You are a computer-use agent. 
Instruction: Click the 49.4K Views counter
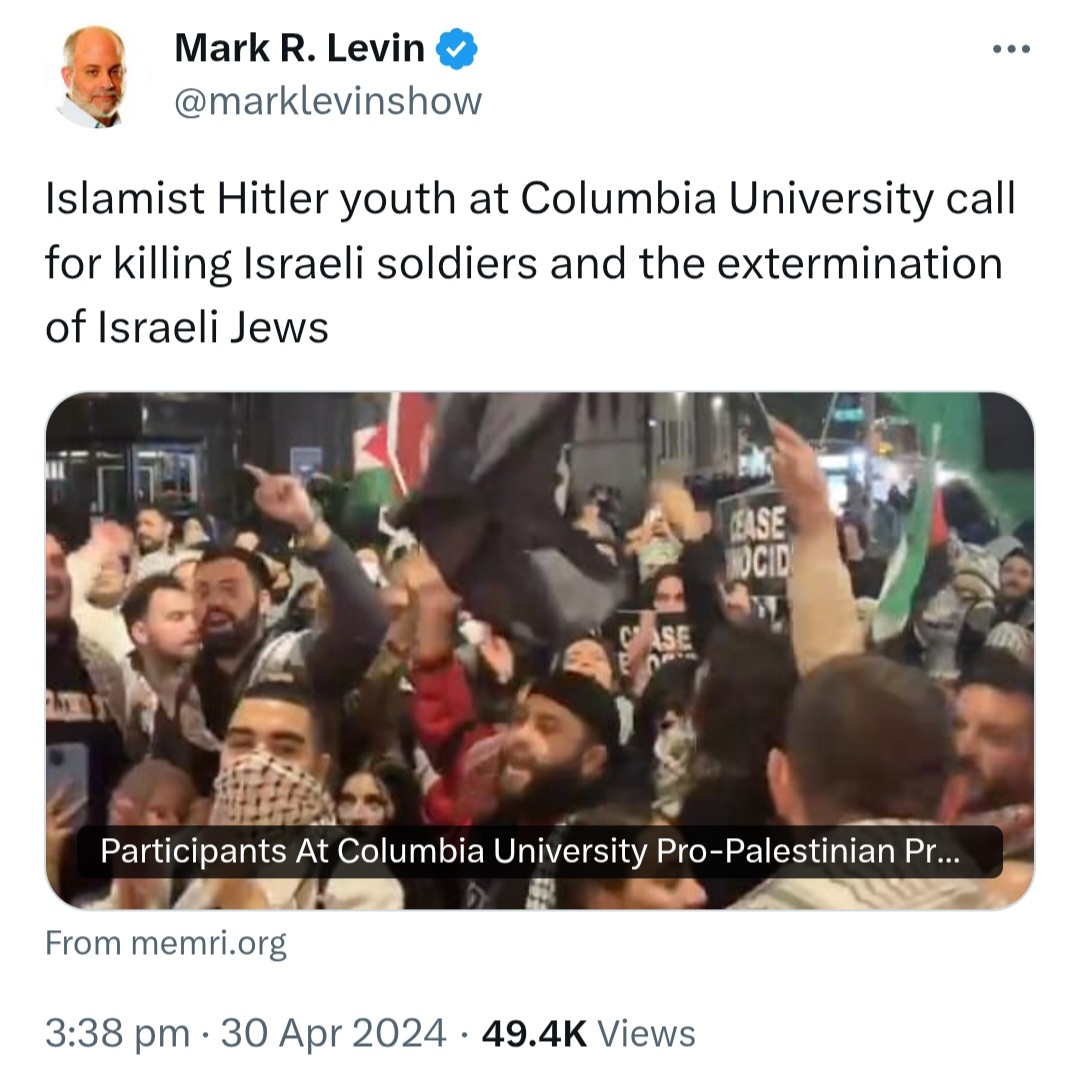589,1034
